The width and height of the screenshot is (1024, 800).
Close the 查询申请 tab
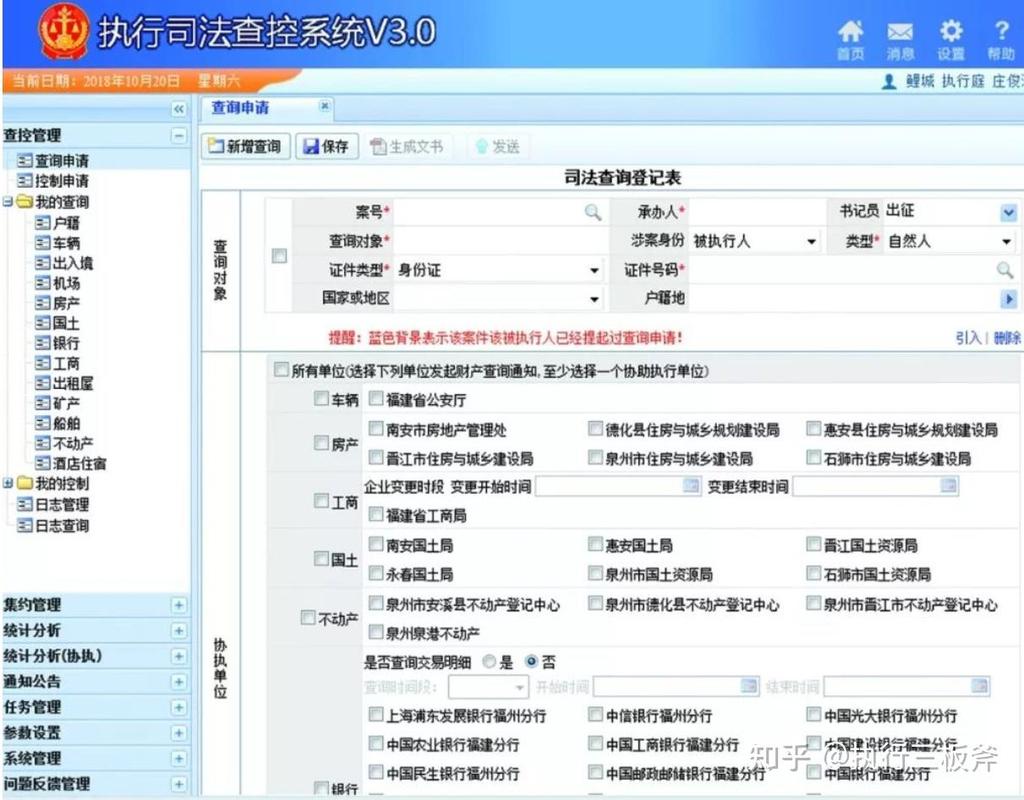pos(325,106)
